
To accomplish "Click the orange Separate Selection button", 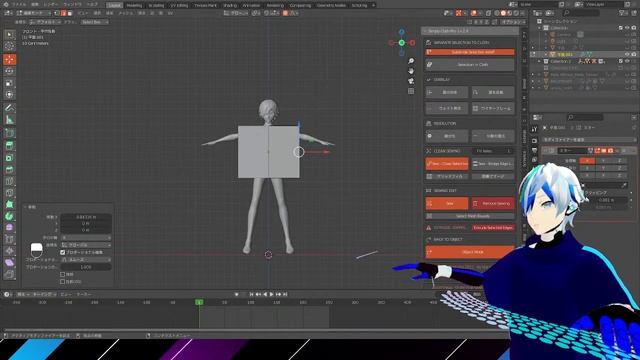I will (x=470, y=52).
